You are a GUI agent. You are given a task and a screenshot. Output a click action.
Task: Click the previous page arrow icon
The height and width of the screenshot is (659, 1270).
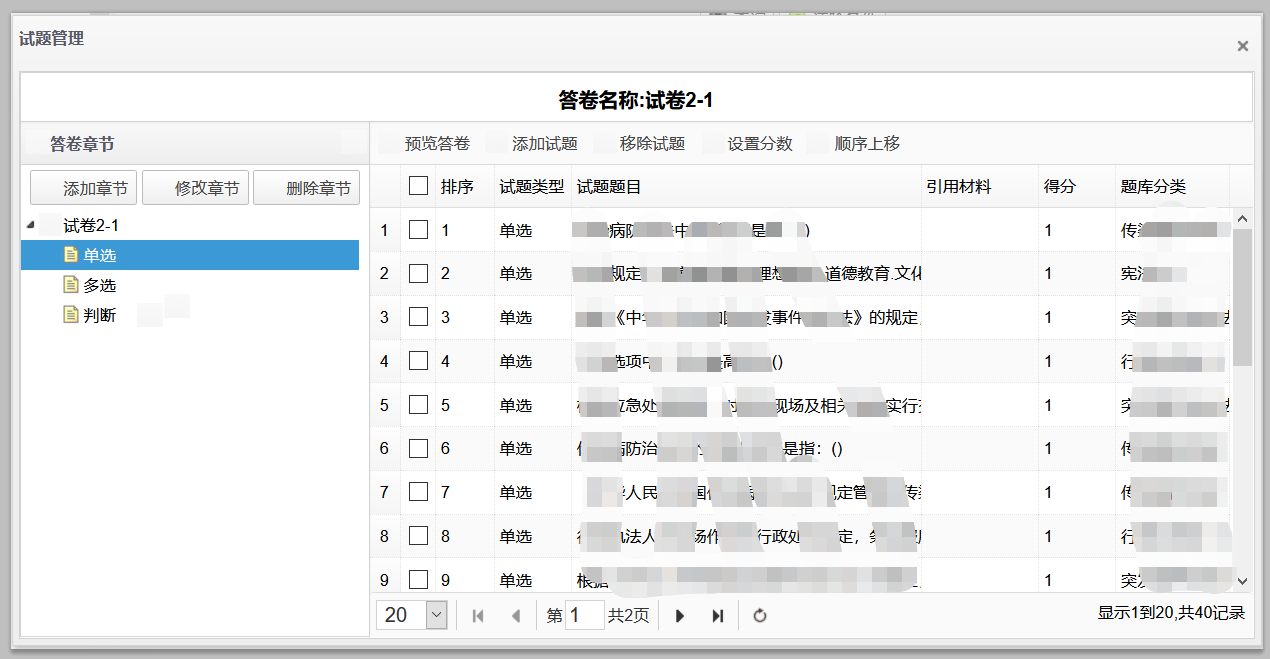[x=516, y=615]
